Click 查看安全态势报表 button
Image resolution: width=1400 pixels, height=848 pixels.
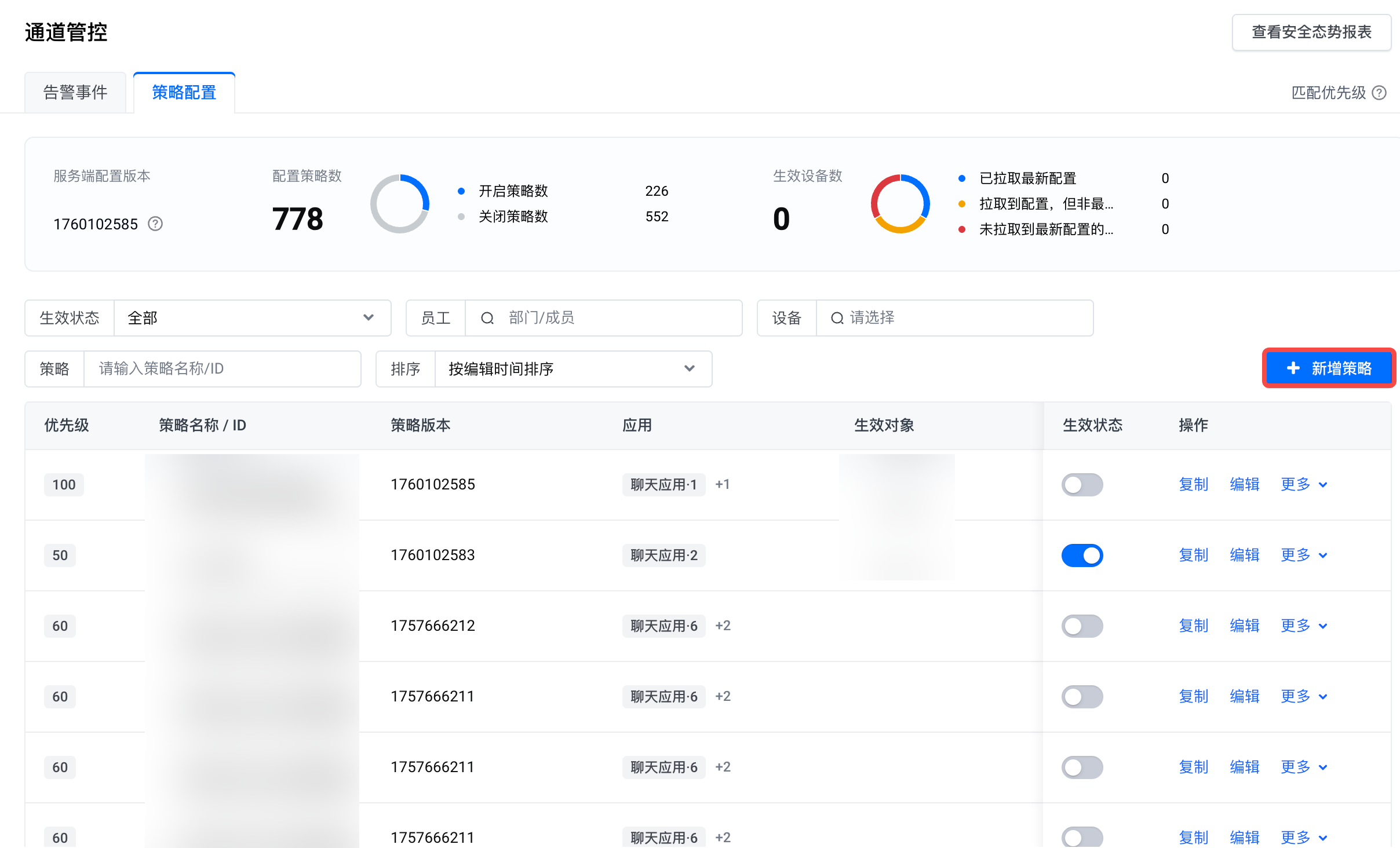pyautogui.click(x=1311, y=32)
